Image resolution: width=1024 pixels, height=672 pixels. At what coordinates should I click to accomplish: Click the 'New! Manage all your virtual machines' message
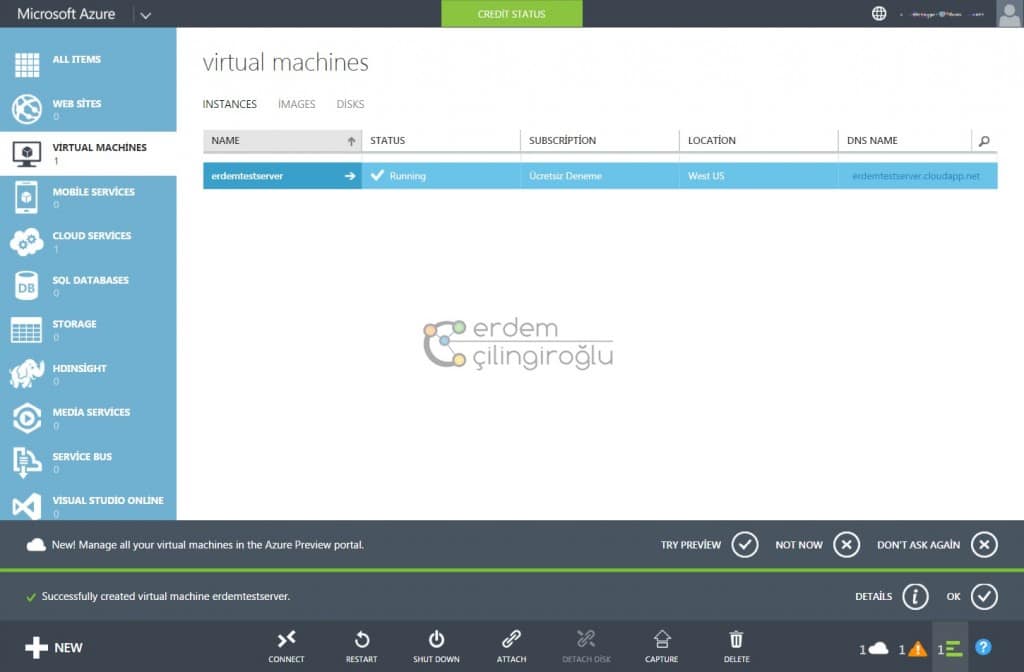coord(208,545)
